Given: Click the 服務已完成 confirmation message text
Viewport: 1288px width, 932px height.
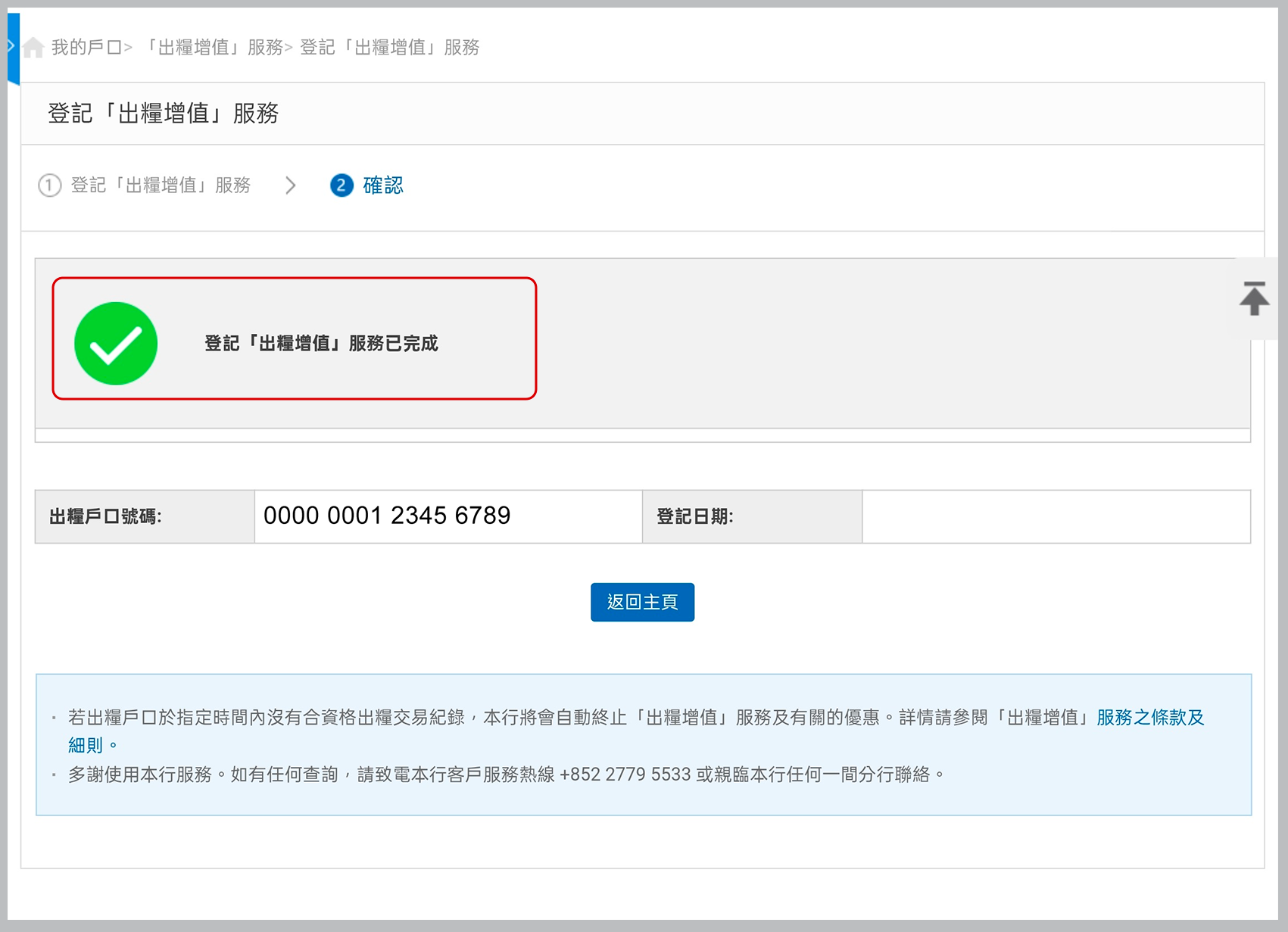Looking at the screenshot, I should (321, 344).
